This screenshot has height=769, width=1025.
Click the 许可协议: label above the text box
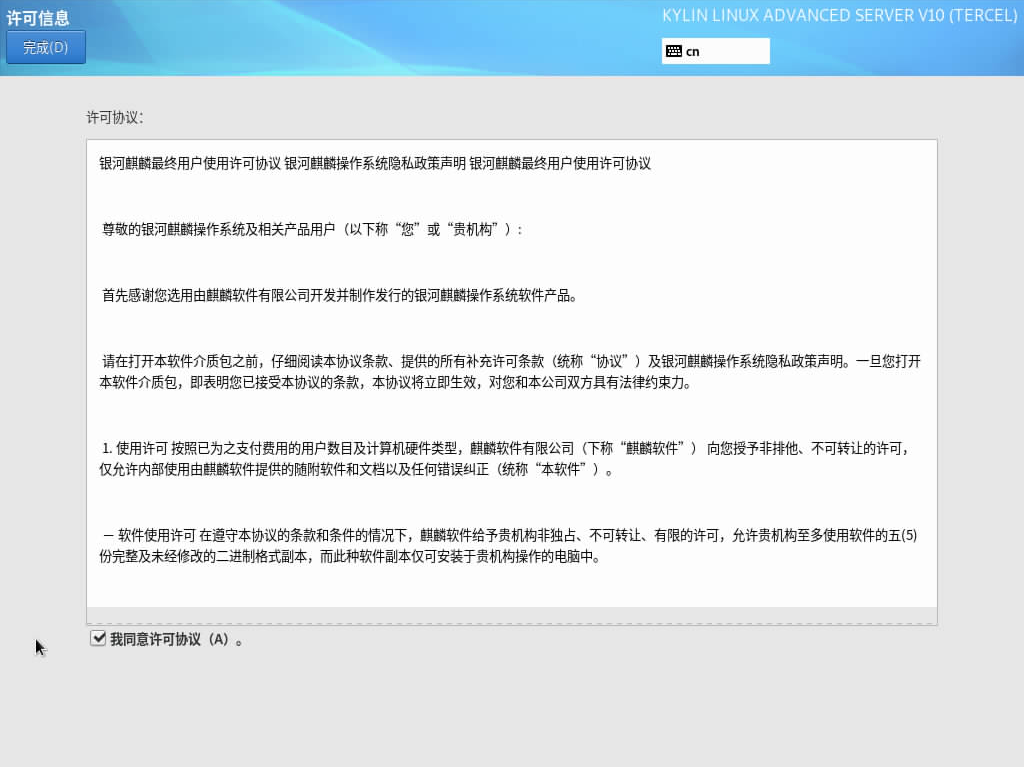click(x=115, y=118)
